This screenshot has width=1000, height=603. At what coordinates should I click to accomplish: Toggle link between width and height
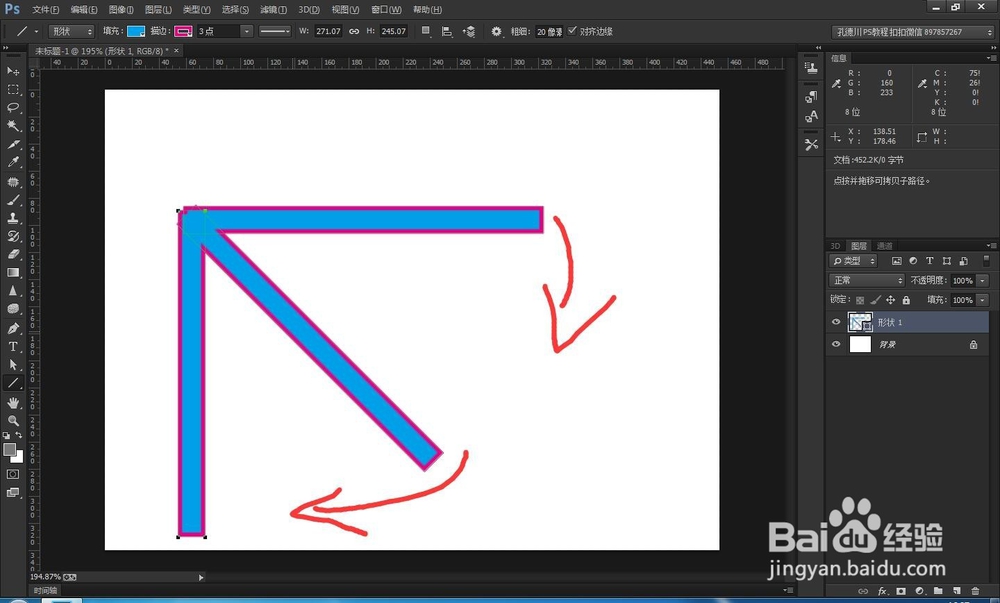click(354, 31)
